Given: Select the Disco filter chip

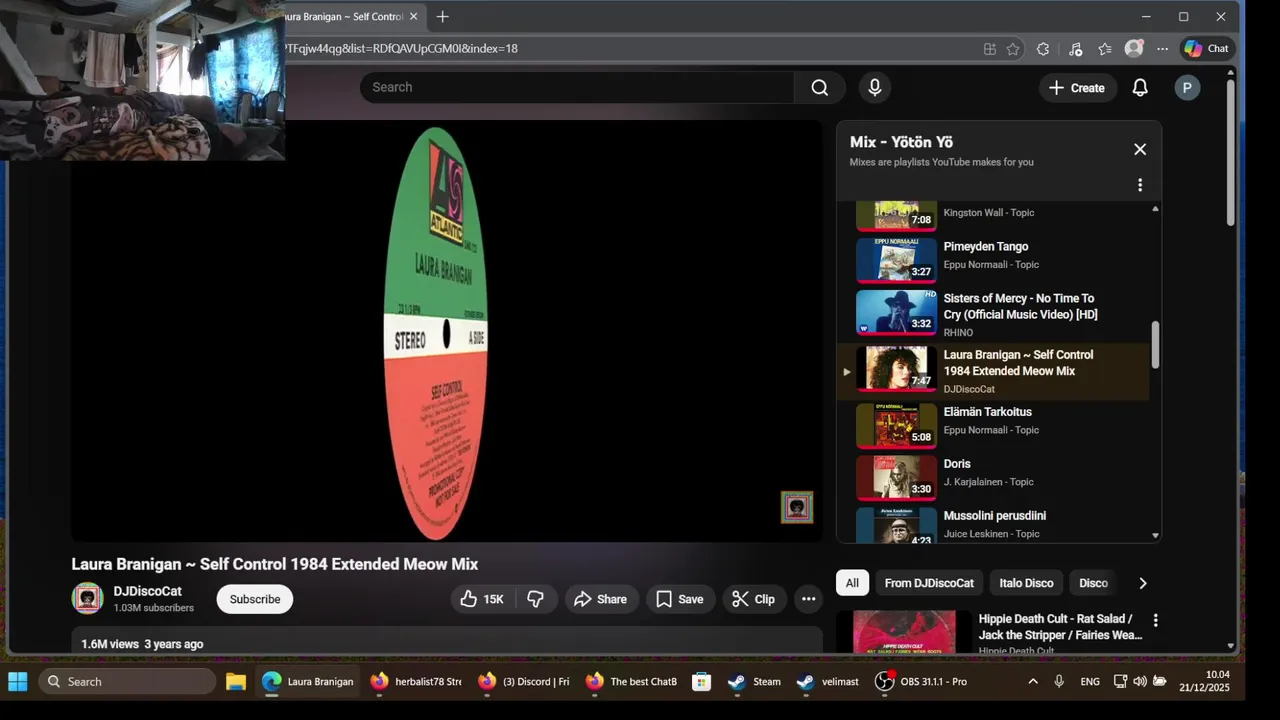Looking at the screenshot, I should tap(1093, 583).
